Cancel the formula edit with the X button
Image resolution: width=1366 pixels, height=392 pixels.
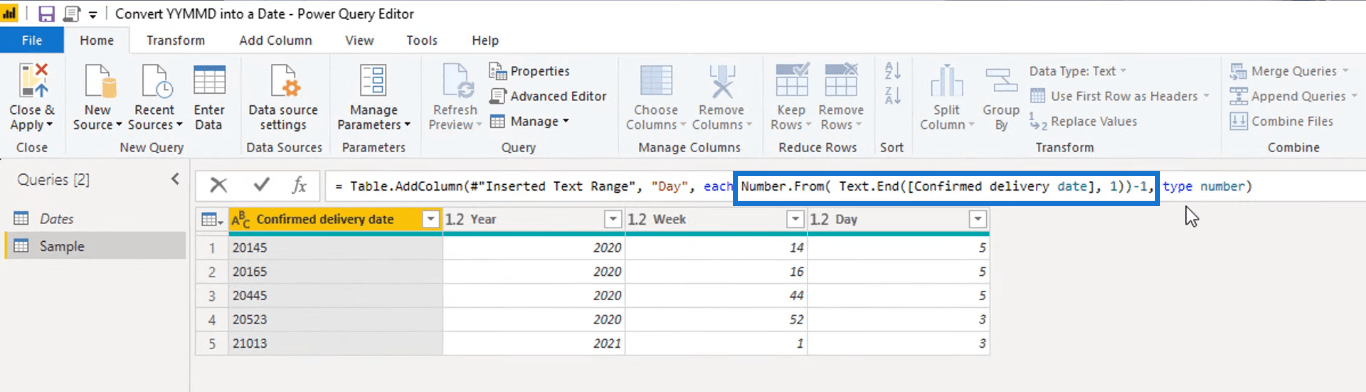[x=218, y=185]
